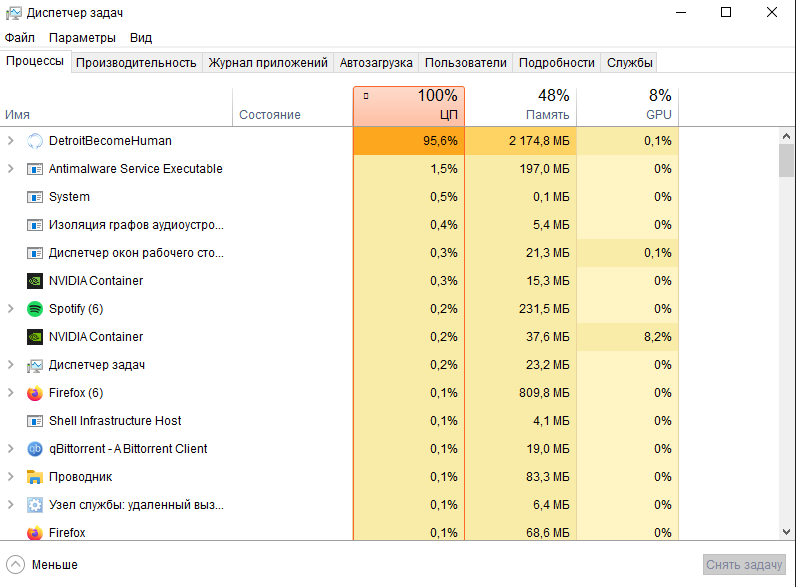Image resolution: width=796 pixels, height=587 pixels.
Task: Click the Снять задачу button
Action: [744, 565]
